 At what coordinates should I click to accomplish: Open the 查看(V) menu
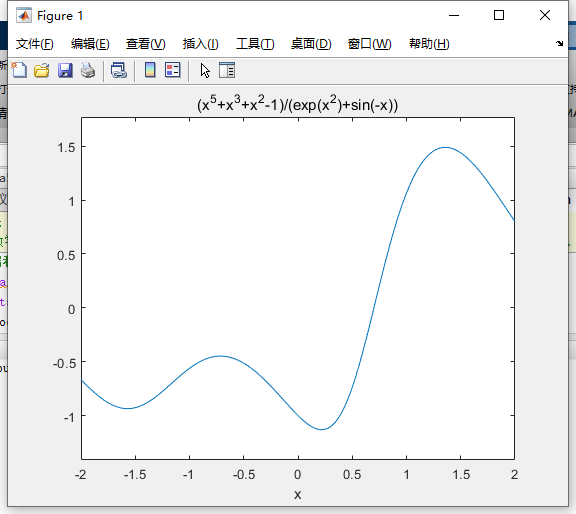coord(145,44)
